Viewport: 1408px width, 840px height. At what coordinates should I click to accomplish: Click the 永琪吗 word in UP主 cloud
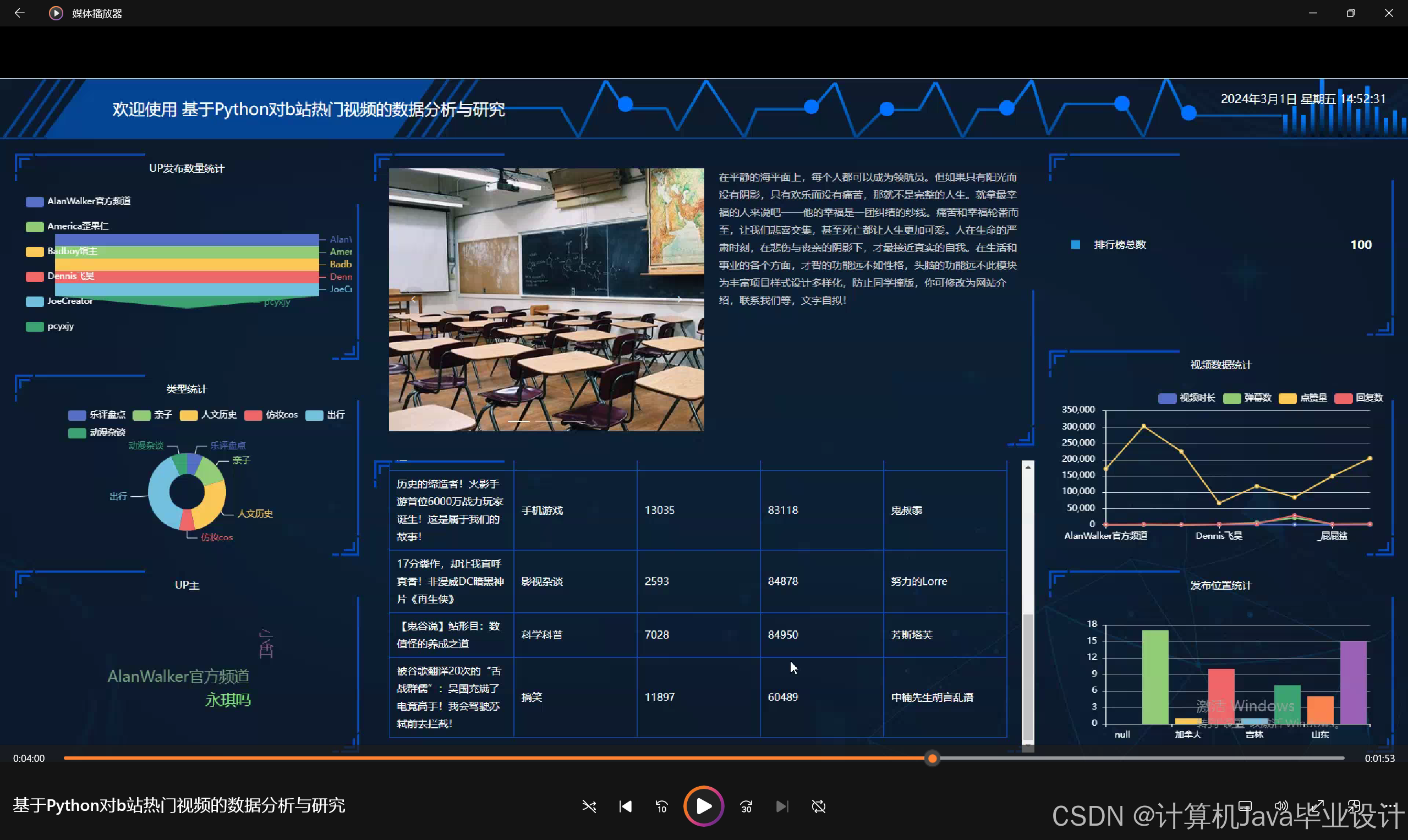pyautogui.click(x=228, y=700)
